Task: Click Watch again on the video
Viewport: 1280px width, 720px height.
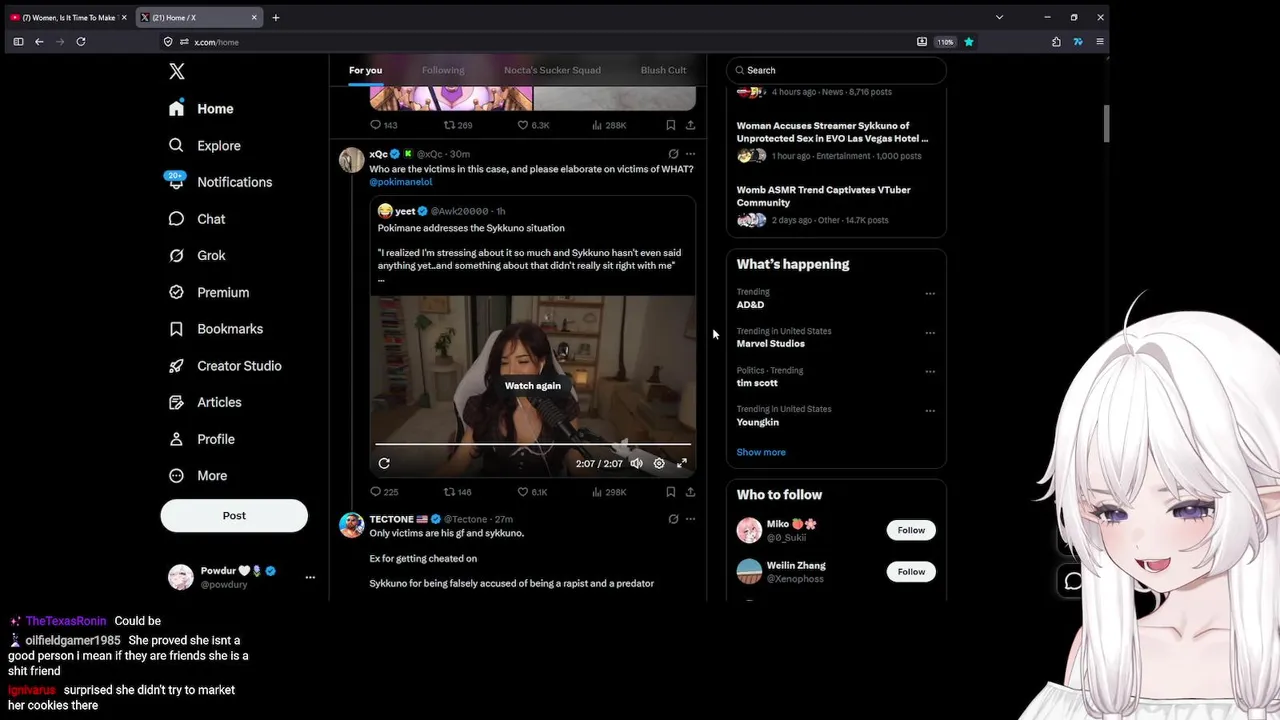Action: 533,385
